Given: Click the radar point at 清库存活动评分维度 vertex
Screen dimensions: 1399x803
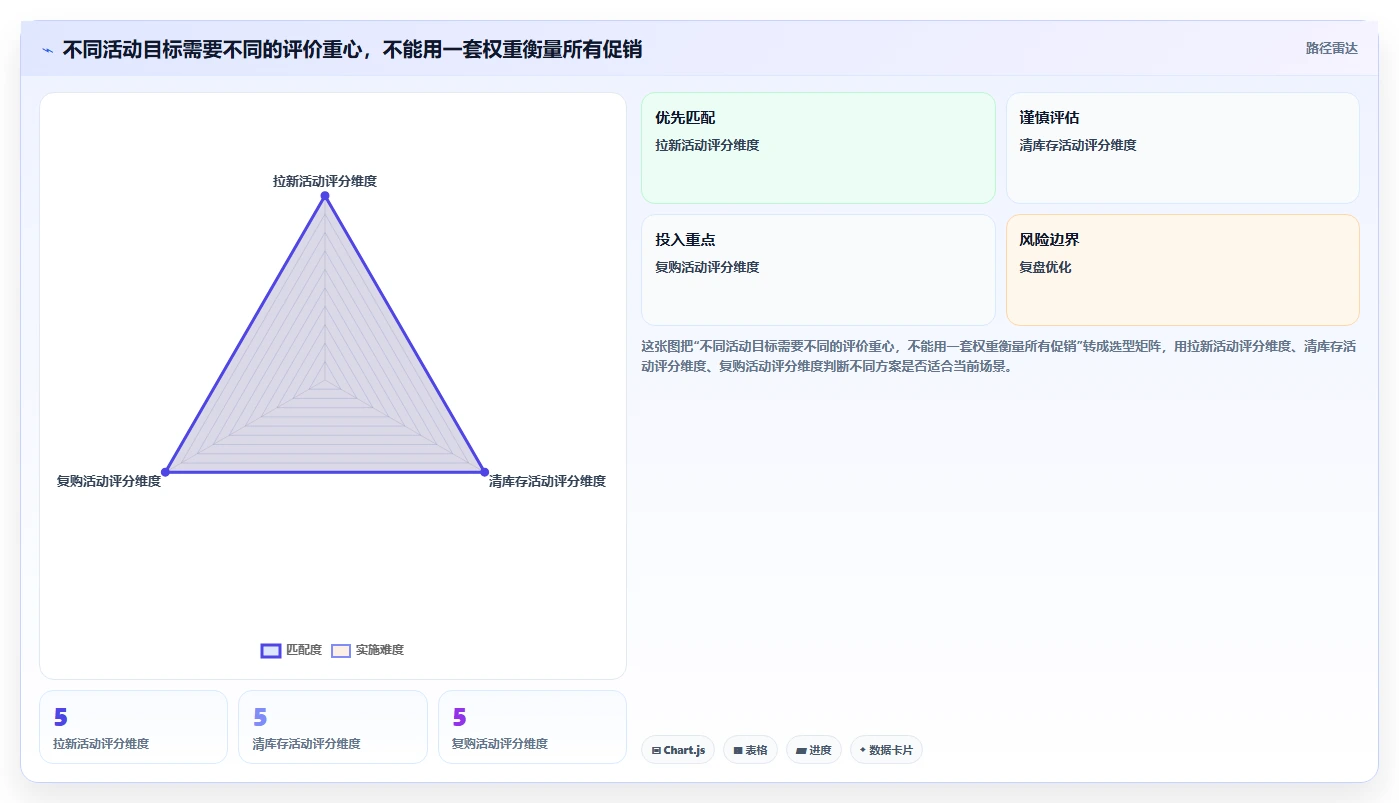Looking at the screenshot, I should click(x=484, y=472).
